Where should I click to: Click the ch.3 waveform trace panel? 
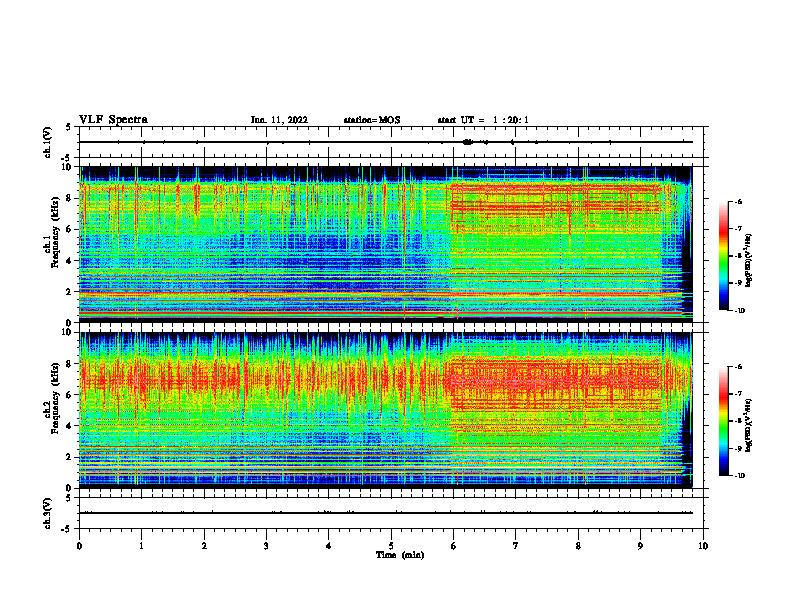point(393,513)
